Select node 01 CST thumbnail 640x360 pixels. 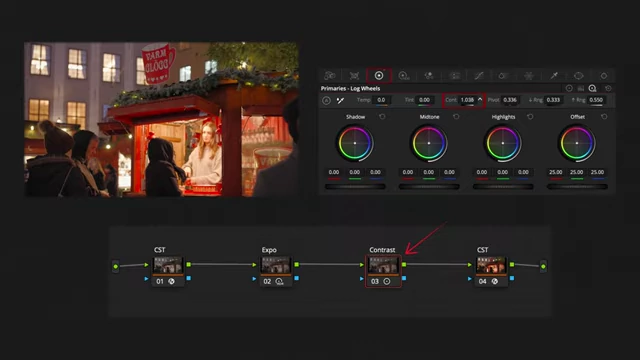168,265
